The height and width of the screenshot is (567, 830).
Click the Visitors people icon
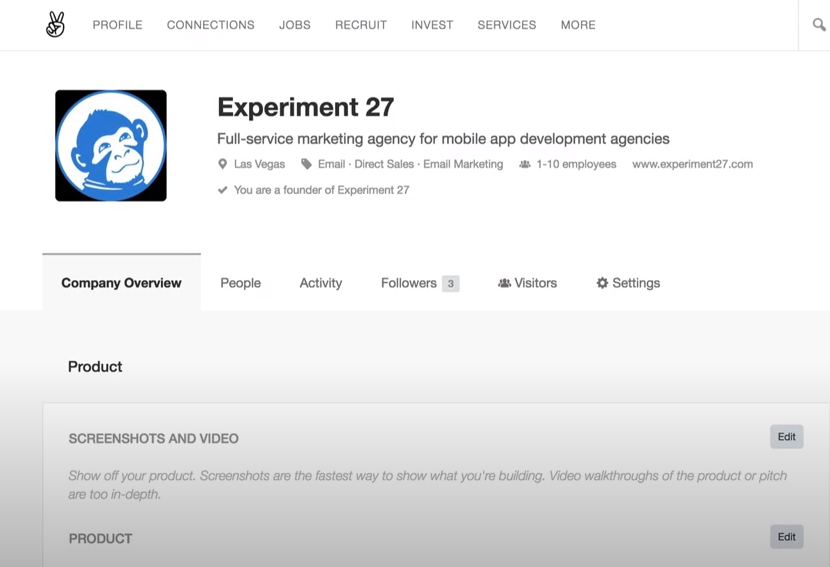[504, 283]
